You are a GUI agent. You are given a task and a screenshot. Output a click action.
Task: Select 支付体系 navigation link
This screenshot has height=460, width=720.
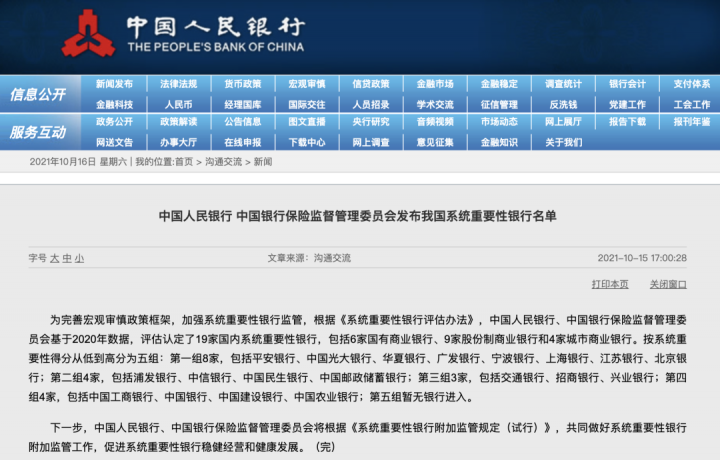692,84
